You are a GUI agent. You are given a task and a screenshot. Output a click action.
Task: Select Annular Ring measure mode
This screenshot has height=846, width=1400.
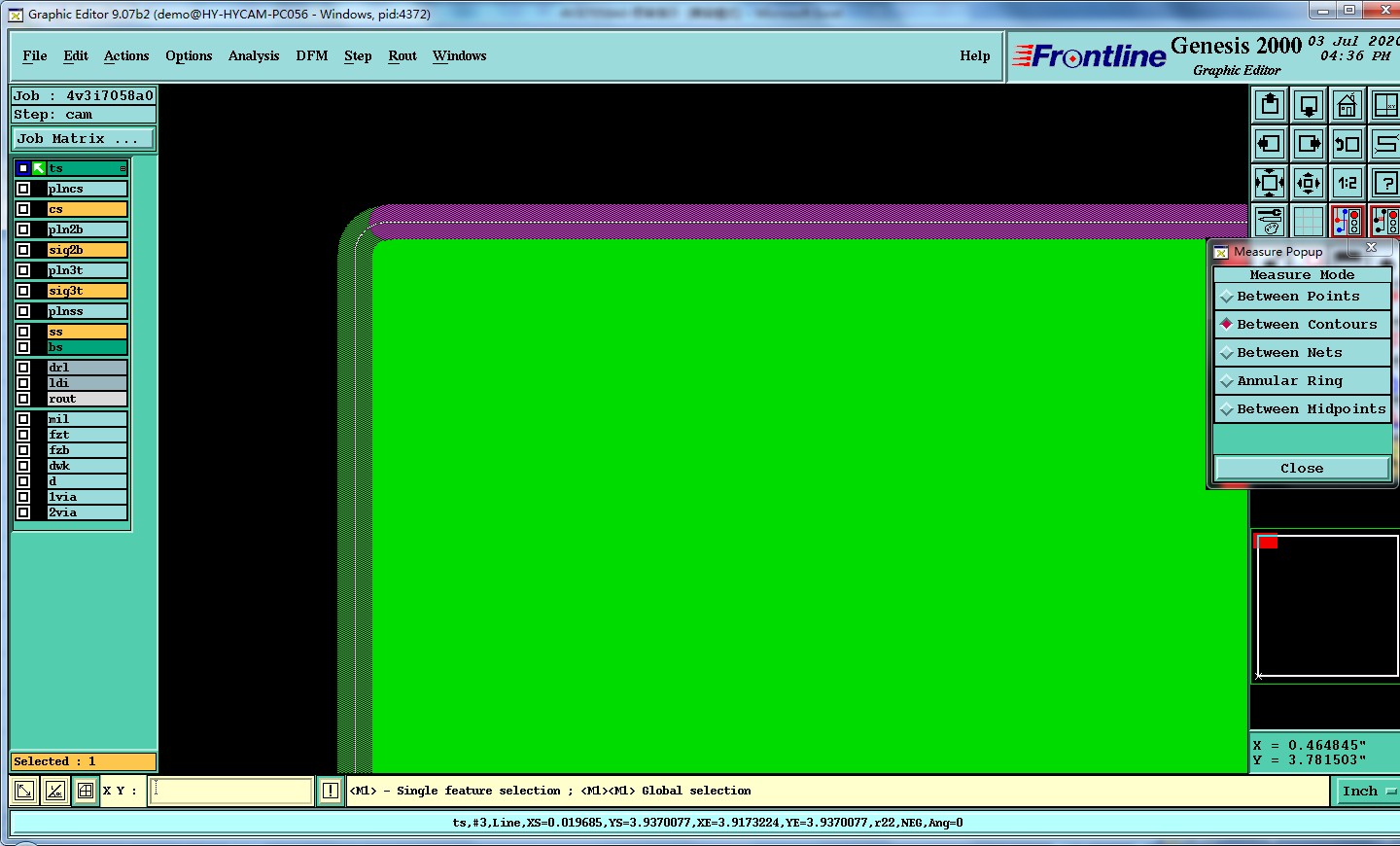tap(1302, 381)
